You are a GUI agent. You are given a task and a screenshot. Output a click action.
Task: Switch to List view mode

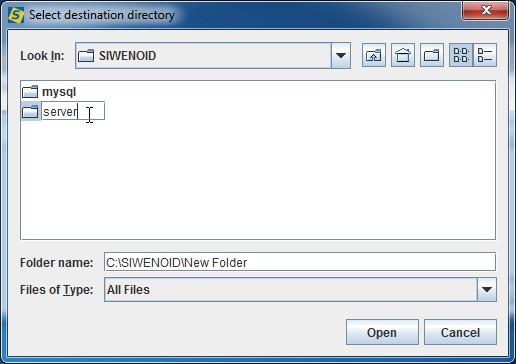coord(461,55)
